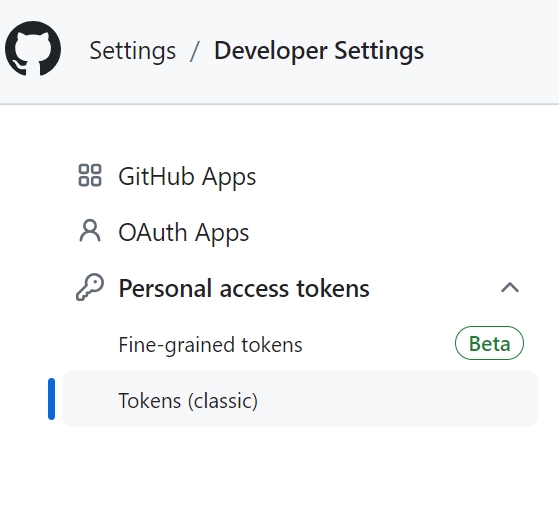
Task: Click the blue active indicator bar
Action: coord(51,399)
